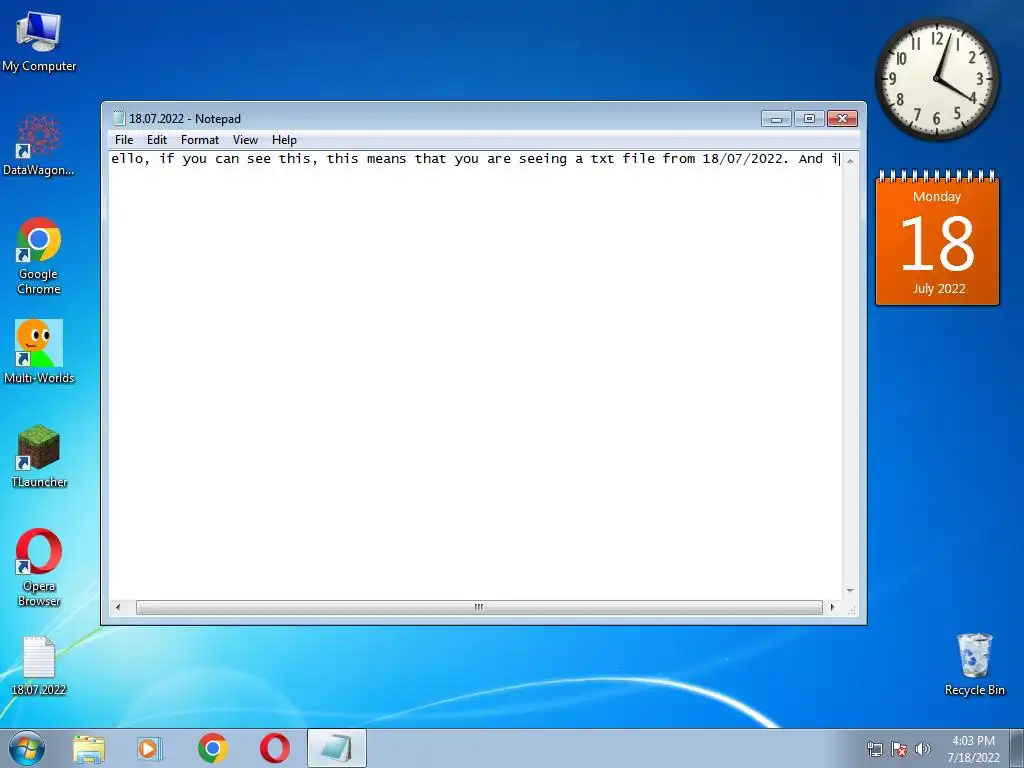Click the analog clock gadget
Viewport: 1024px width, 768px height.
tap(937, 78)
